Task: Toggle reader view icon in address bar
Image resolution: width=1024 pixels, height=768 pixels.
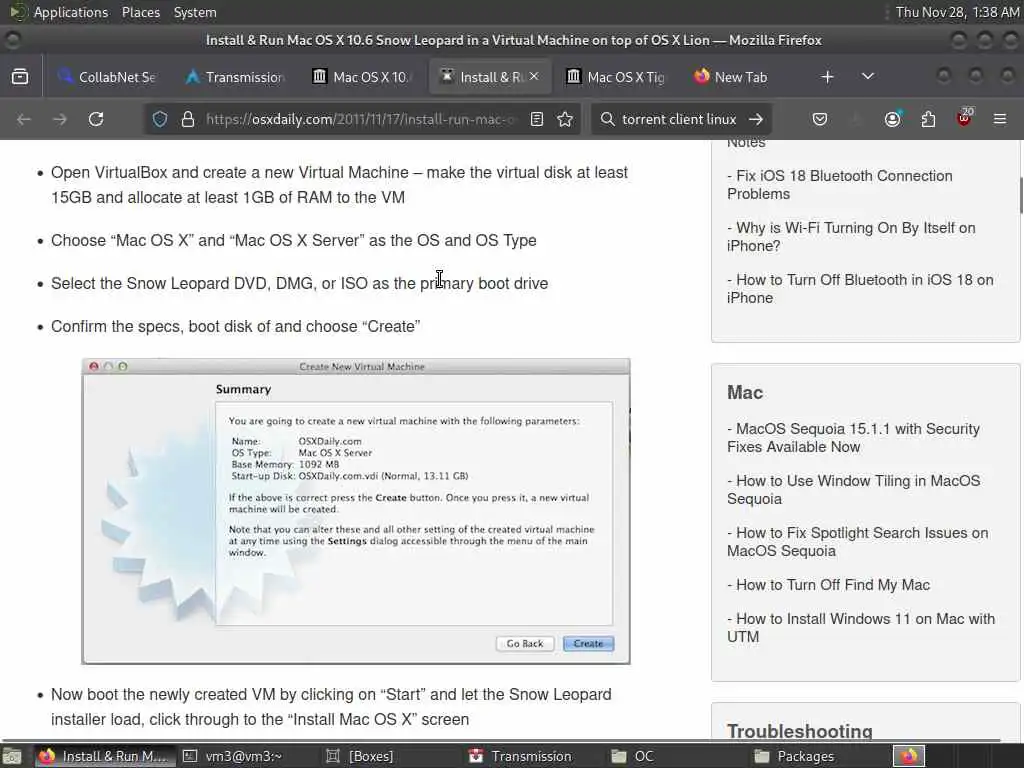Action: (x=537, y=120)
